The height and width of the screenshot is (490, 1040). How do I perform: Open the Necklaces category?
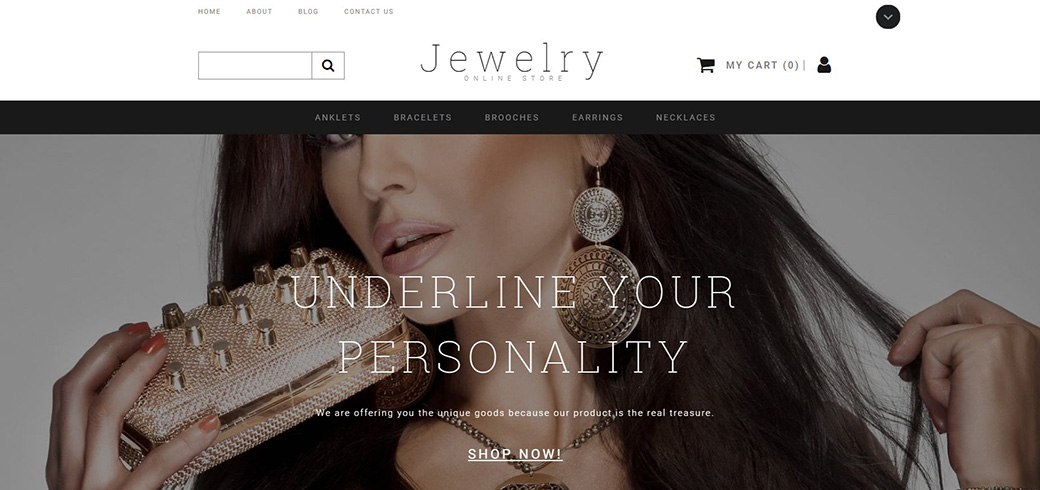[x=686, y=117]
